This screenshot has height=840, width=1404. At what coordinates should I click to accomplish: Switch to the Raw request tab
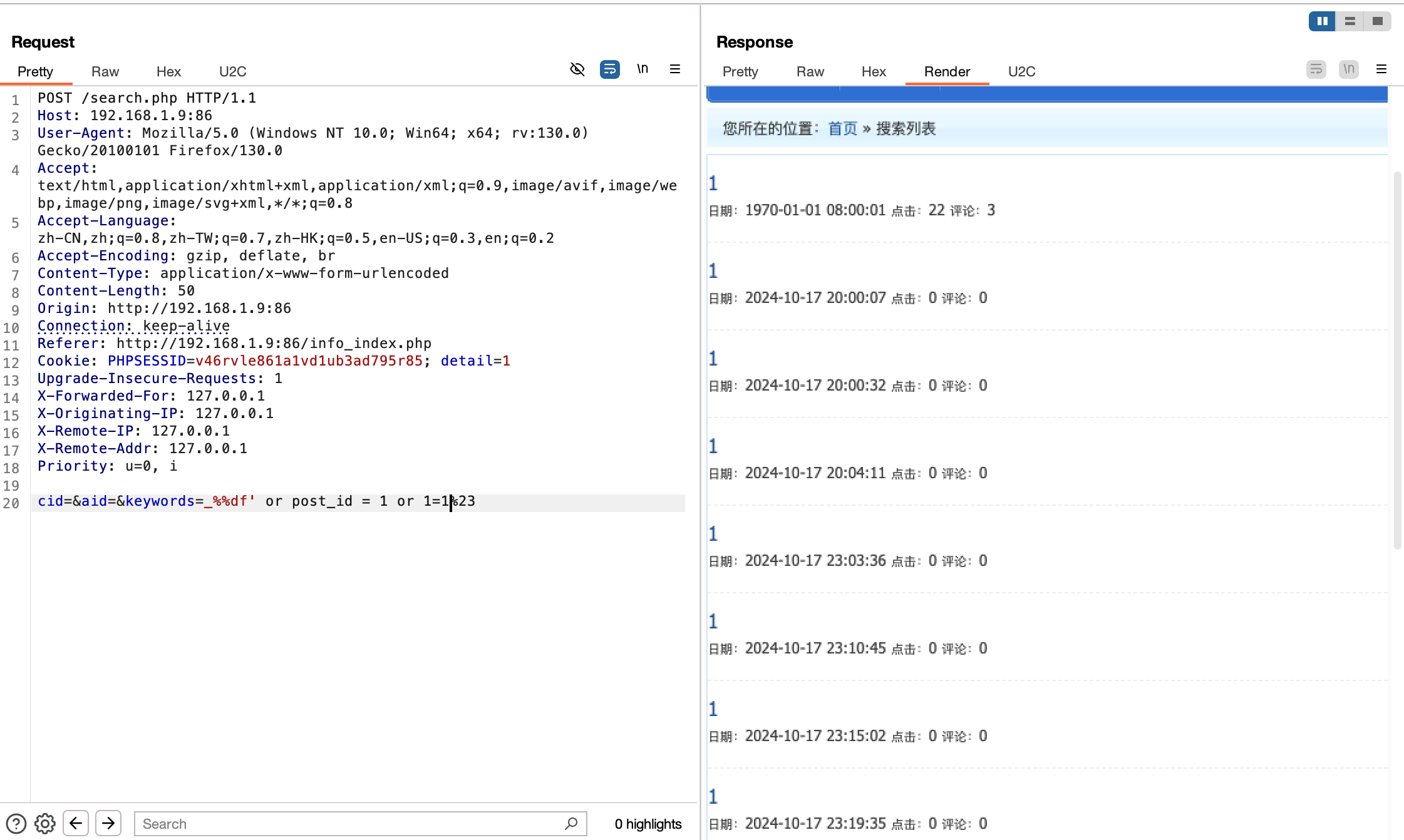[105, 70]
